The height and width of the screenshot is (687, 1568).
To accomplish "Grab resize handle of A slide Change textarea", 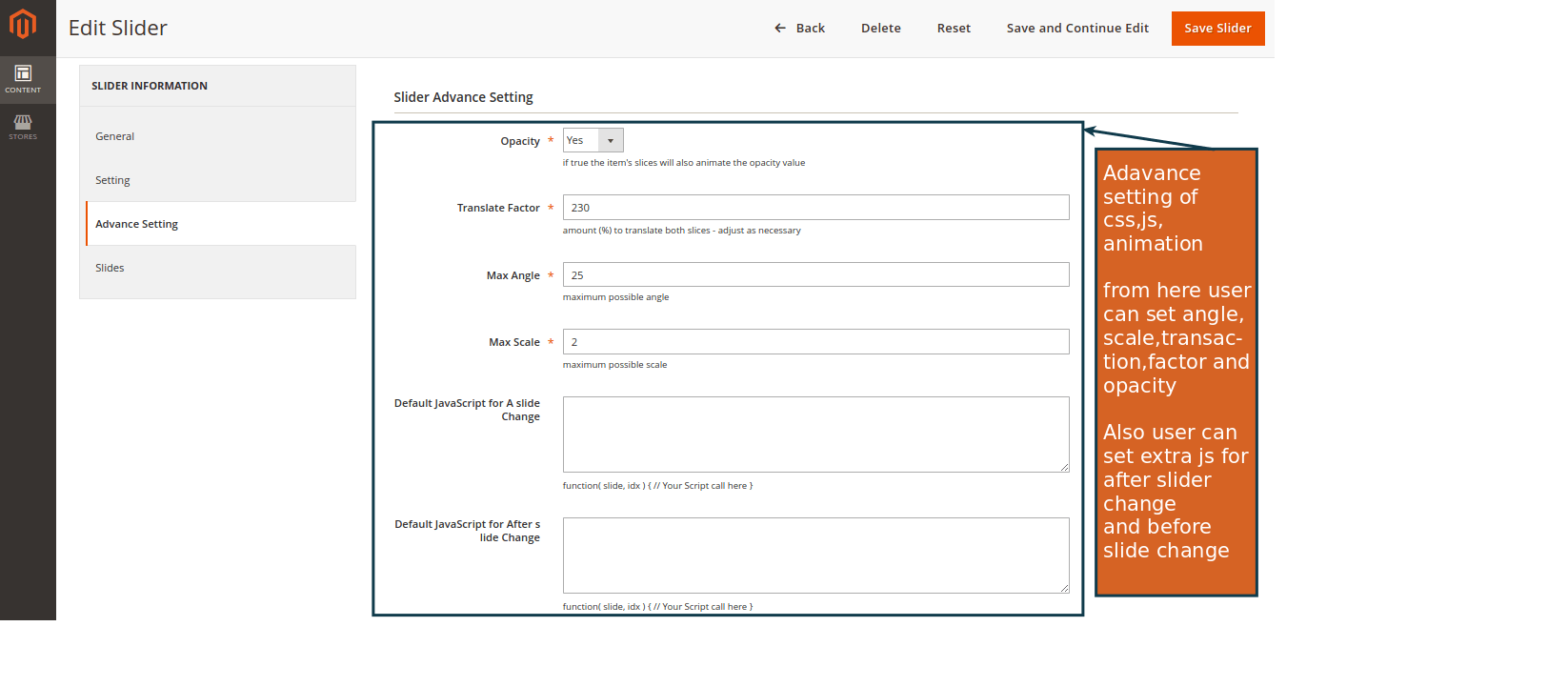I will click(x=1064, y=467).
